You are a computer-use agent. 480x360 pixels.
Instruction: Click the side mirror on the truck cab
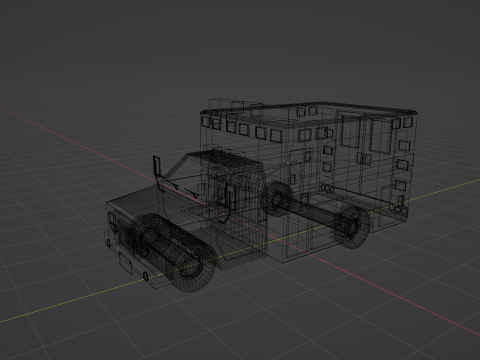tap(157, 165)
